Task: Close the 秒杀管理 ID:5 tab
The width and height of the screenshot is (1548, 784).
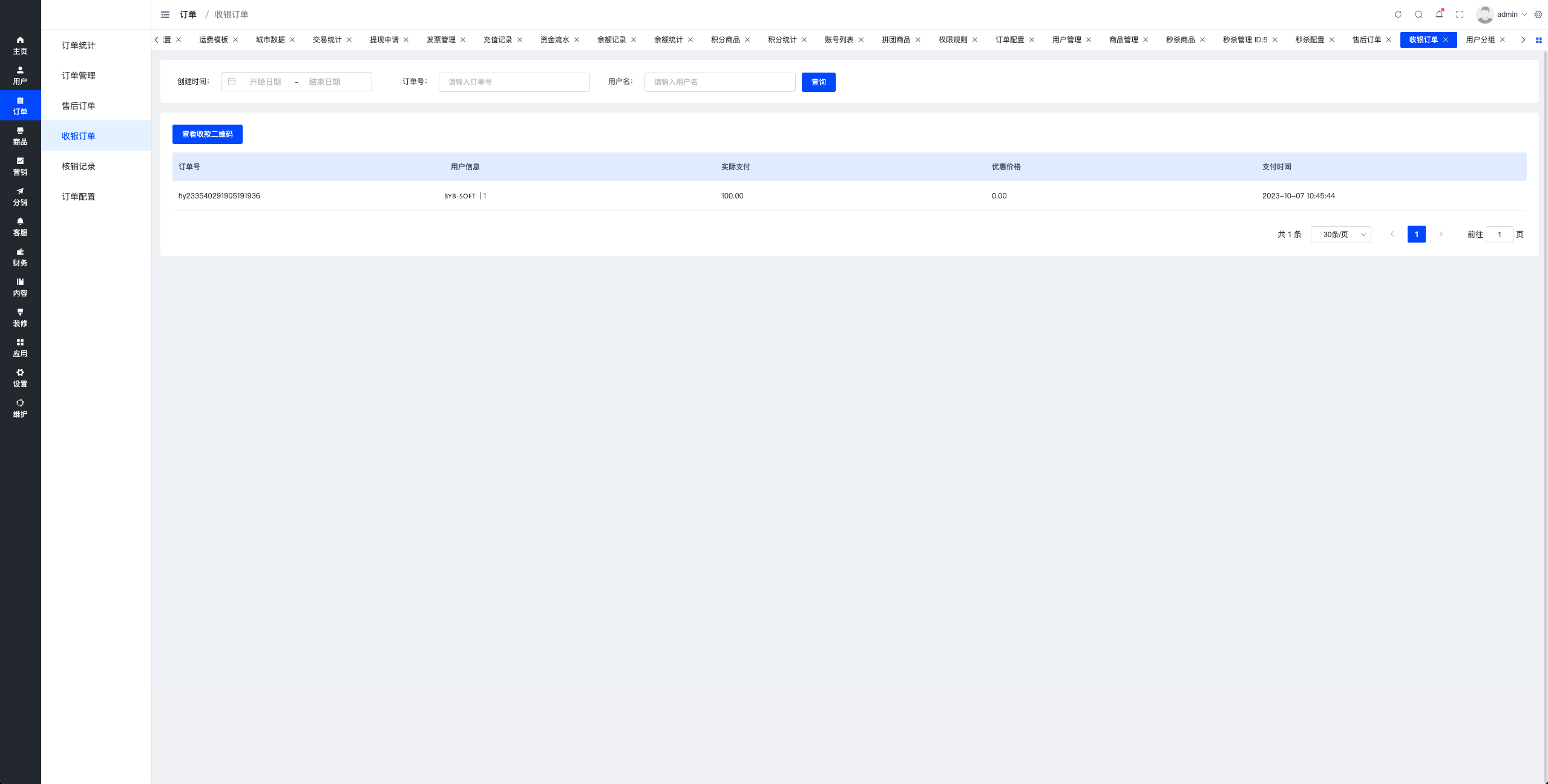Action: click(x=1275, y=40)
